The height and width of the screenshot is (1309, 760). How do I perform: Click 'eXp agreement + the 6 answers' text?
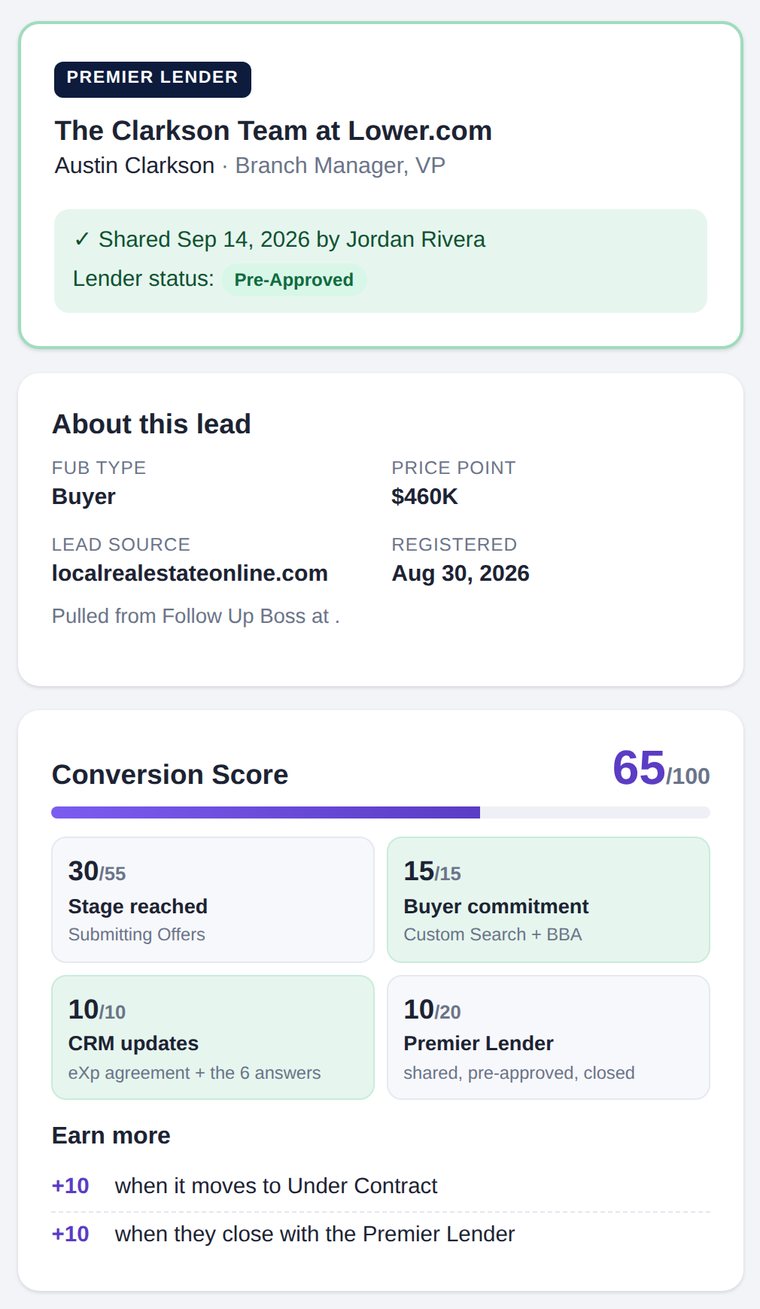194,1072
